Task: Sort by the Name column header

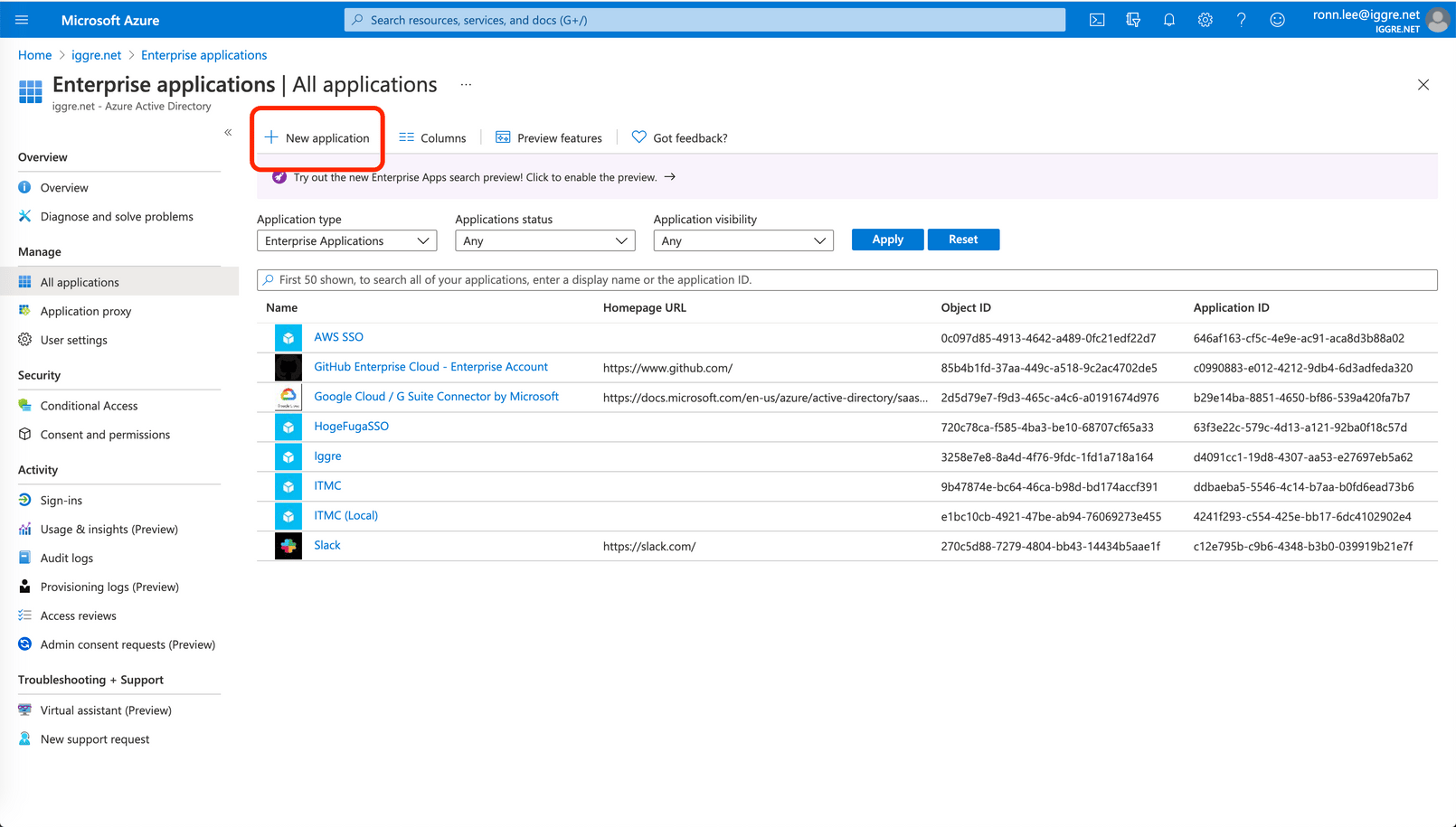Action: tap(282, 308)
